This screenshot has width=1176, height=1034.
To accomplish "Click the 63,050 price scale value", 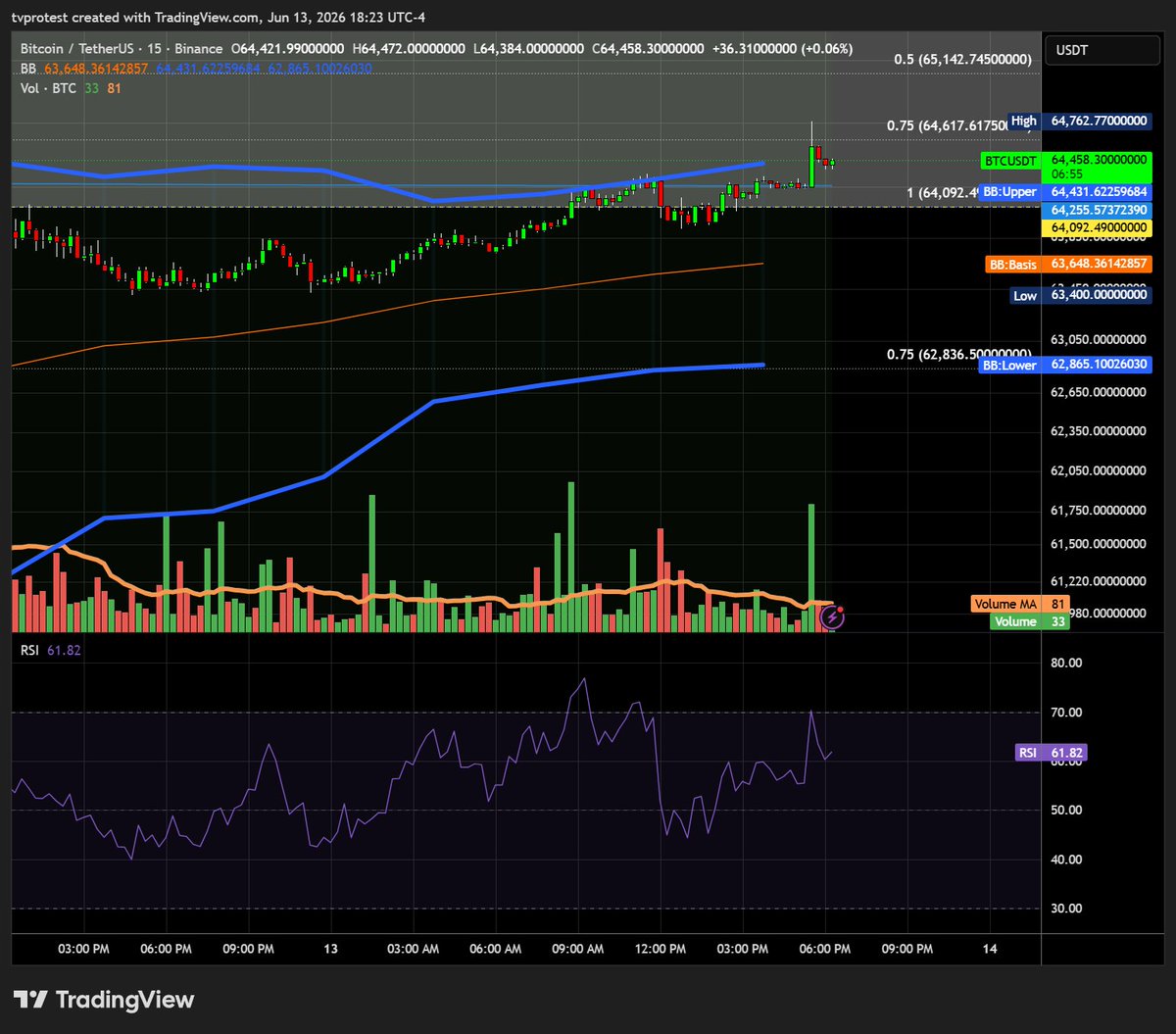I will click(x=1098, y=339).
